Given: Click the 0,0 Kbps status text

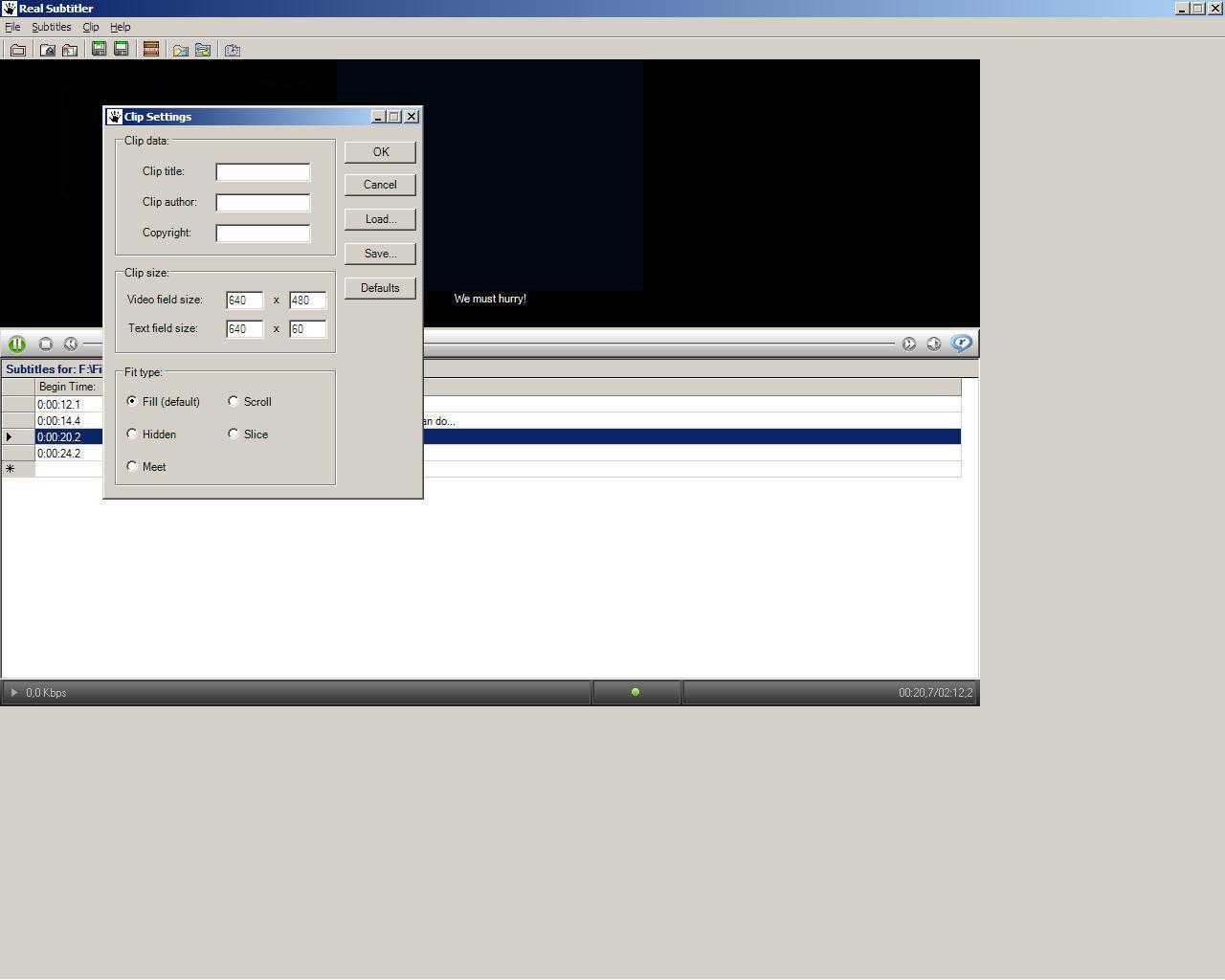Looking at the screenshot, I should tap(46, 693).
